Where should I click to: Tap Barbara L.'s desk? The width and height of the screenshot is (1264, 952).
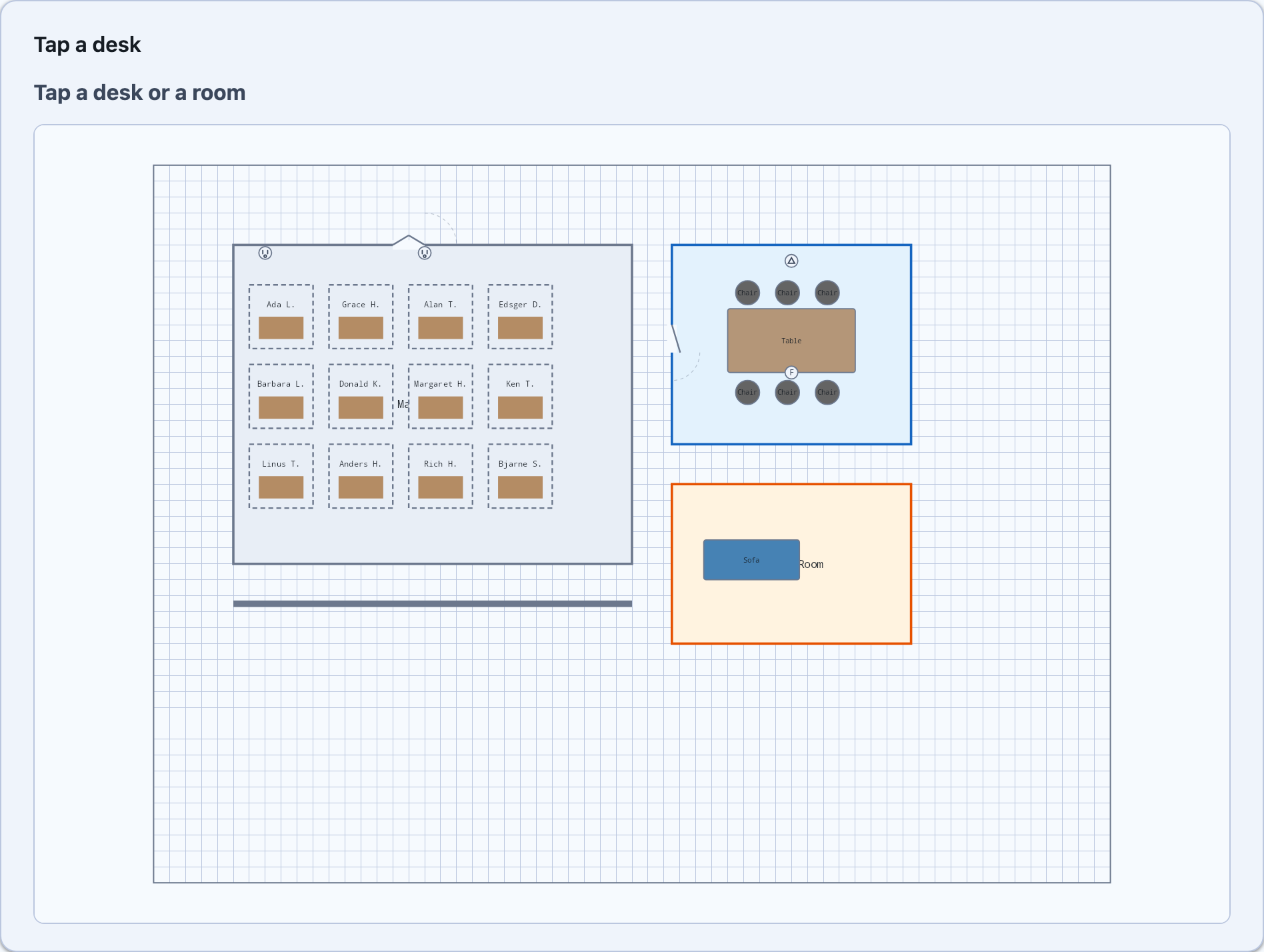coord(281,396)
